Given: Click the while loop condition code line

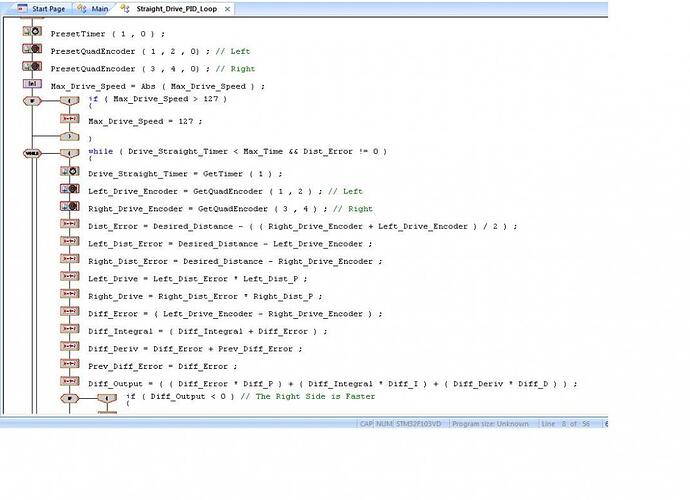Looking at the screenshot, I should (x=237, y=151).
